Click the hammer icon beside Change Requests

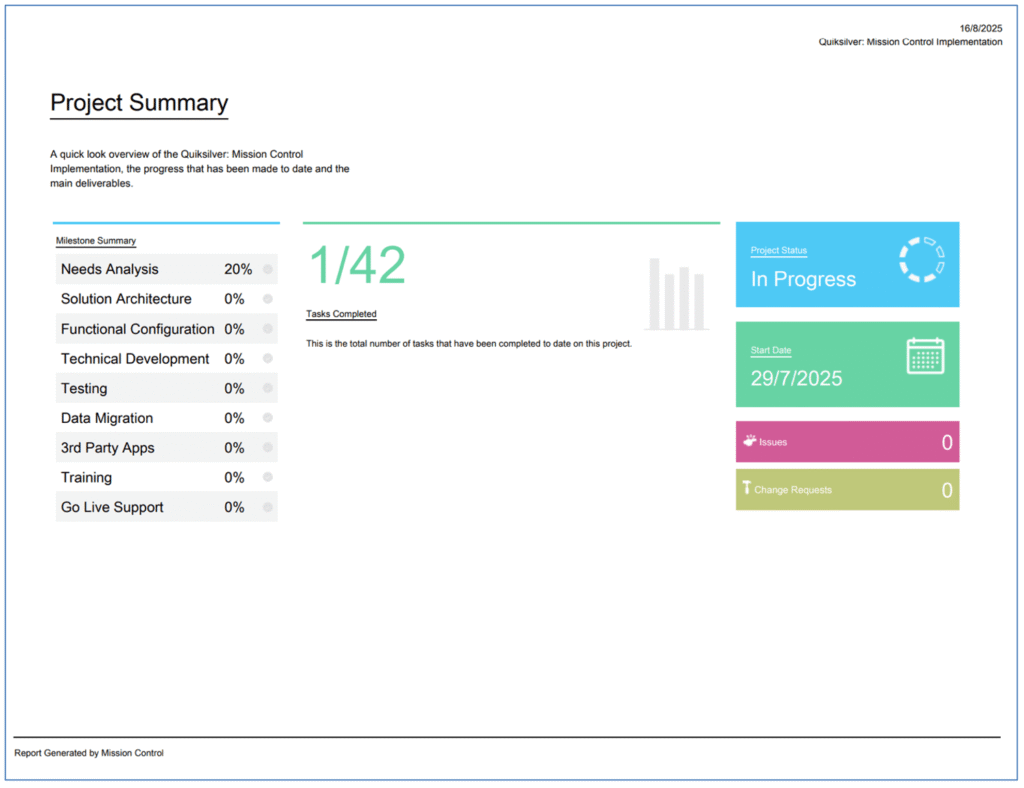[x=746, y=488]
